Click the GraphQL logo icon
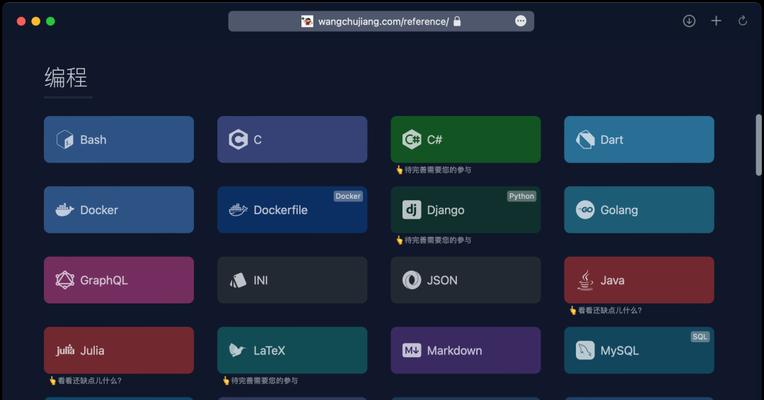 [64, 280]
